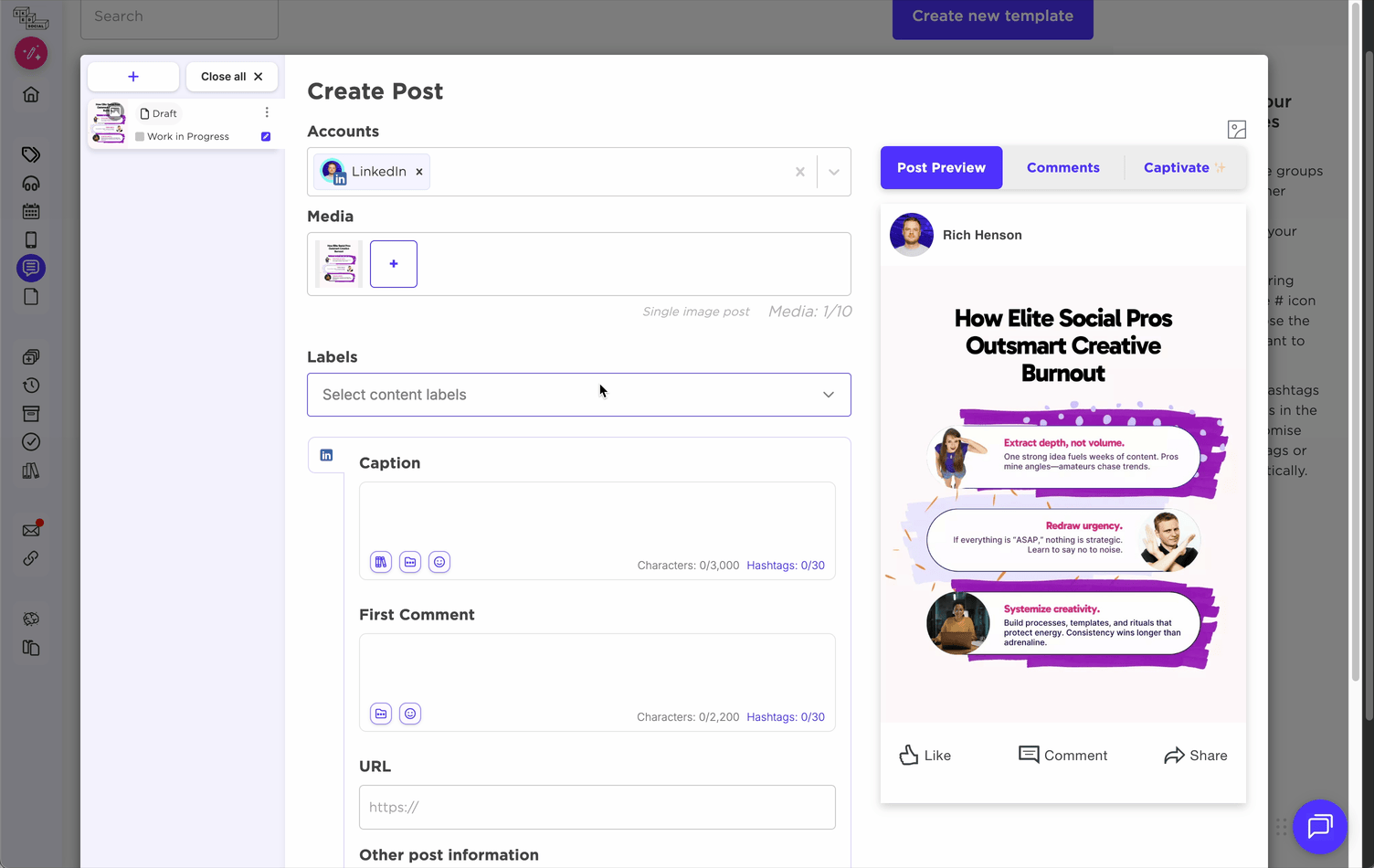
Task: Open the Archive box icon in the sidebar
Action: pyautogui.click(x=31, y=413)
